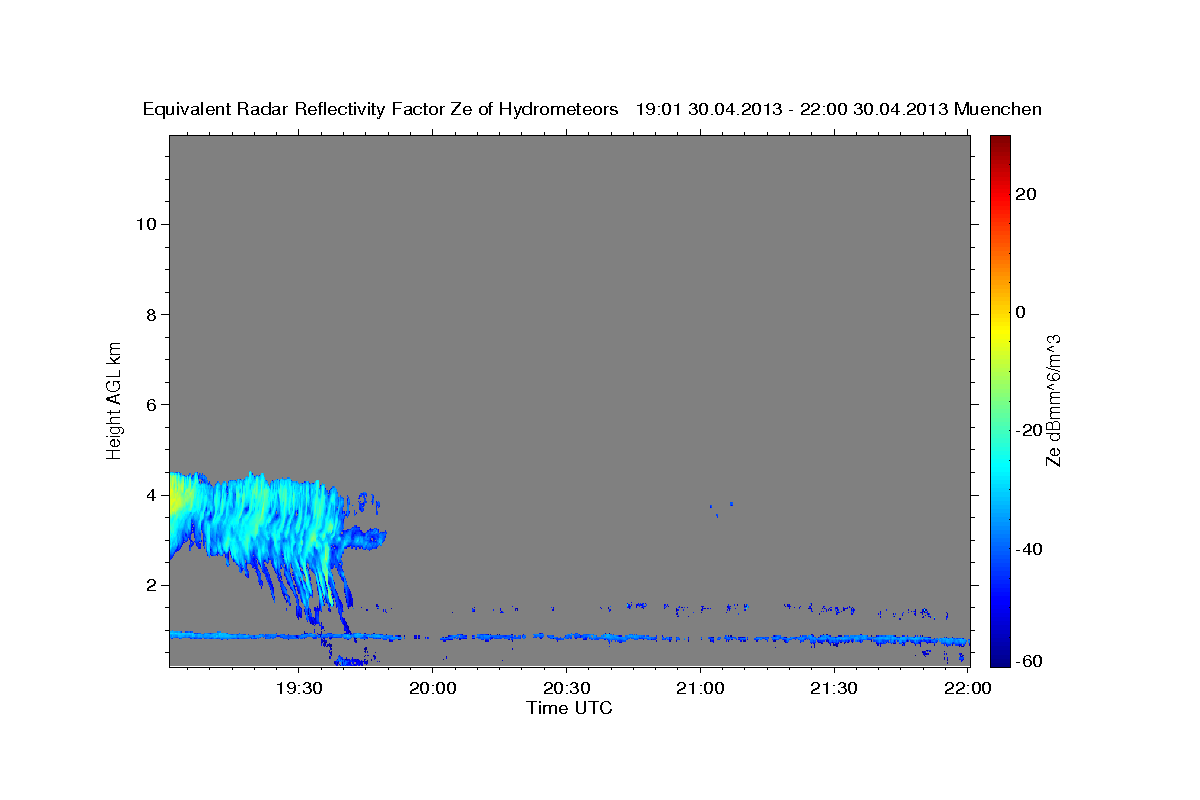Screen dimensions: 1200x800
Task: Click the dark blue bottom of the colorbar
Action: (999, 655)
